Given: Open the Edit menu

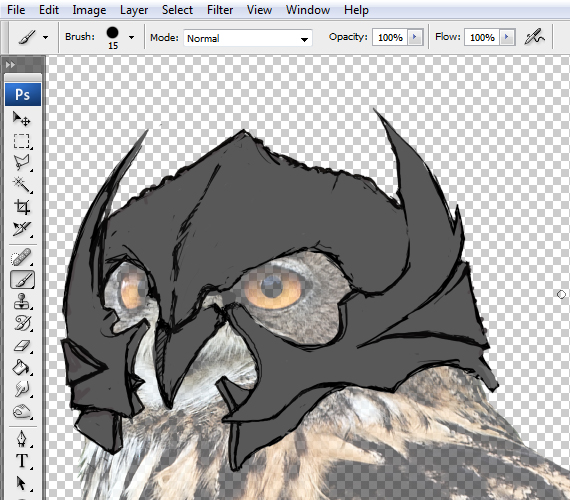Looking at the screenshot, I should (49, 10).
